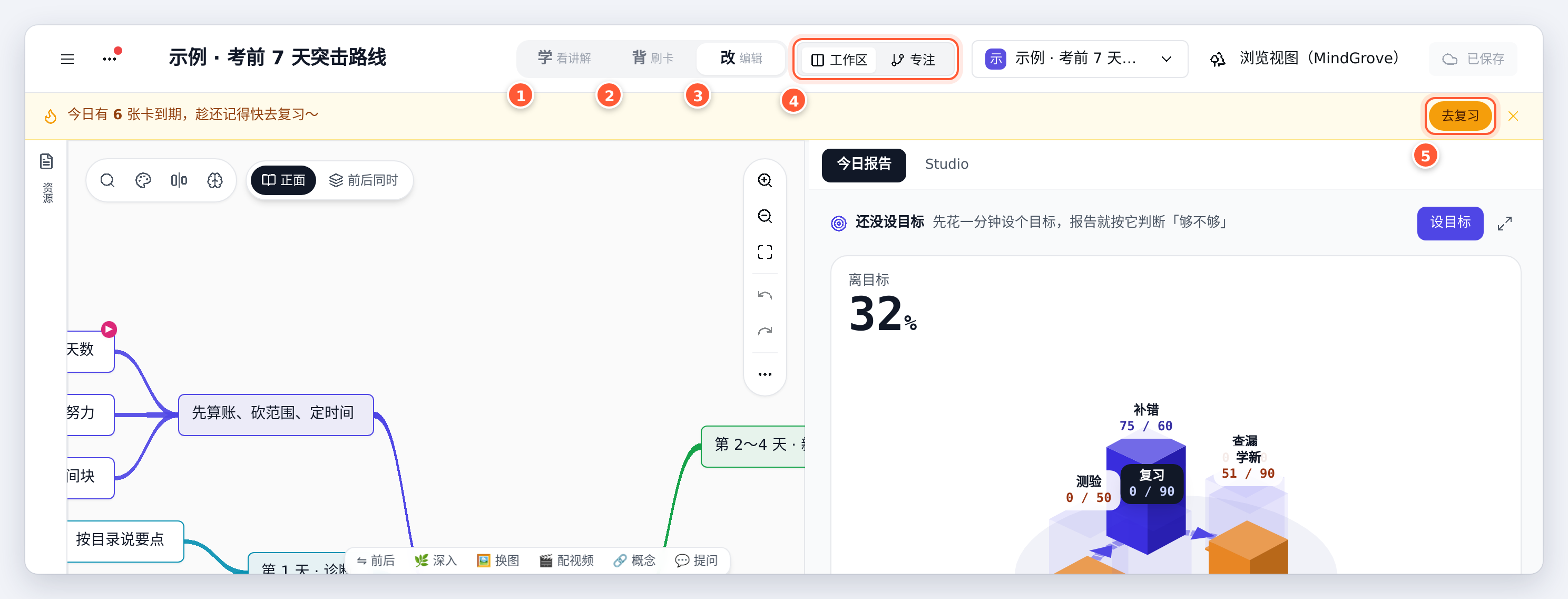Click the tree icon beside 浏览视图
The width and height of the screenshot is (1568, 599).
click(x=1218, y=59)
